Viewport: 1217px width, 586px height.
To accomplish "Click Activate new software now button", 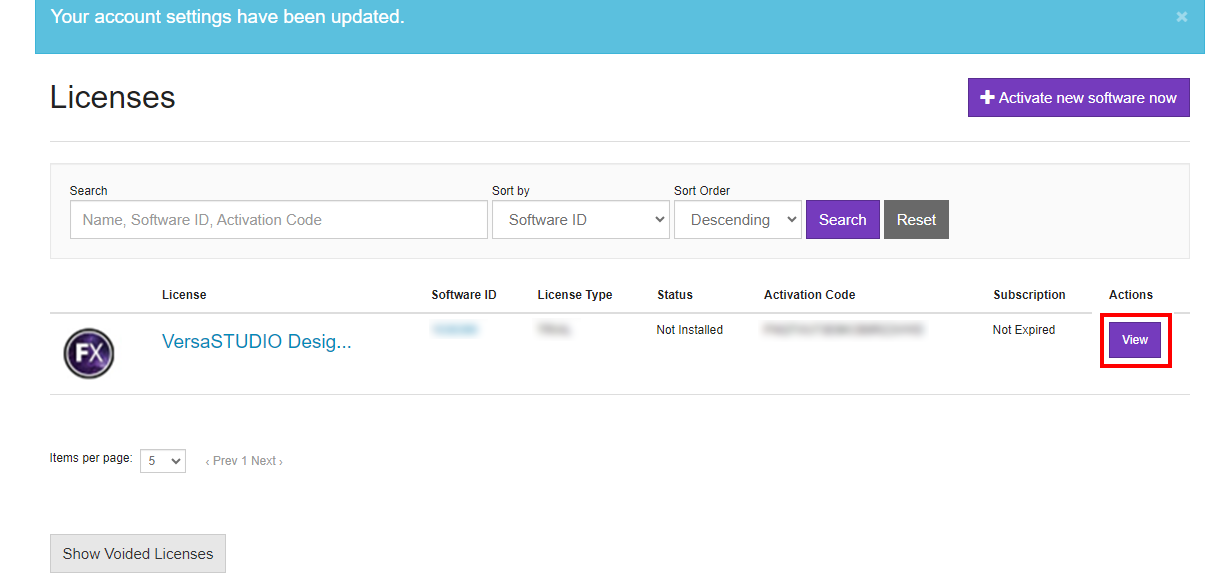I will point(1078,97).
